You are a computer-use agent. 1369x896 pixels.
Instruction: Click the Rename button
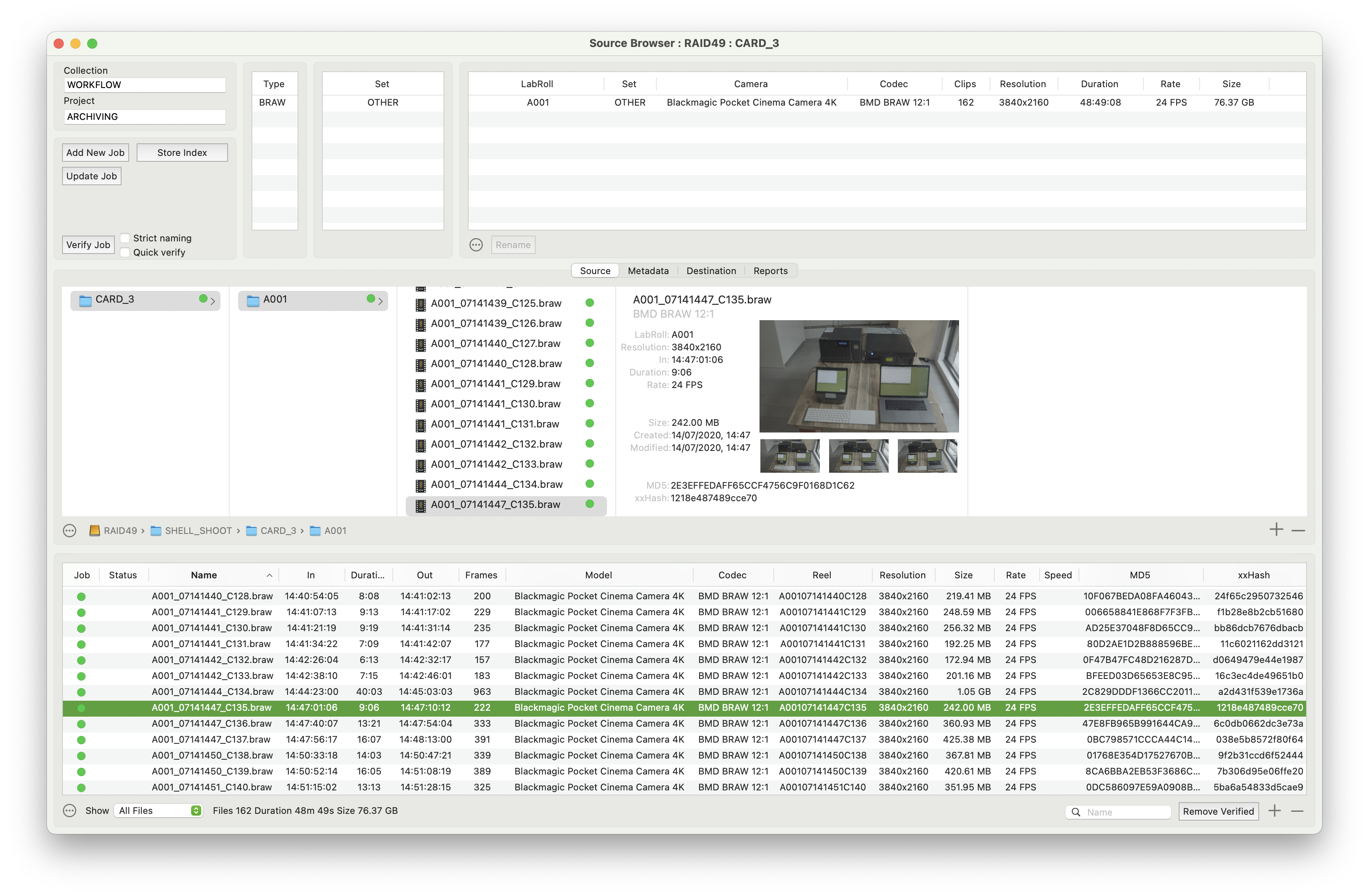coord(513,245)
